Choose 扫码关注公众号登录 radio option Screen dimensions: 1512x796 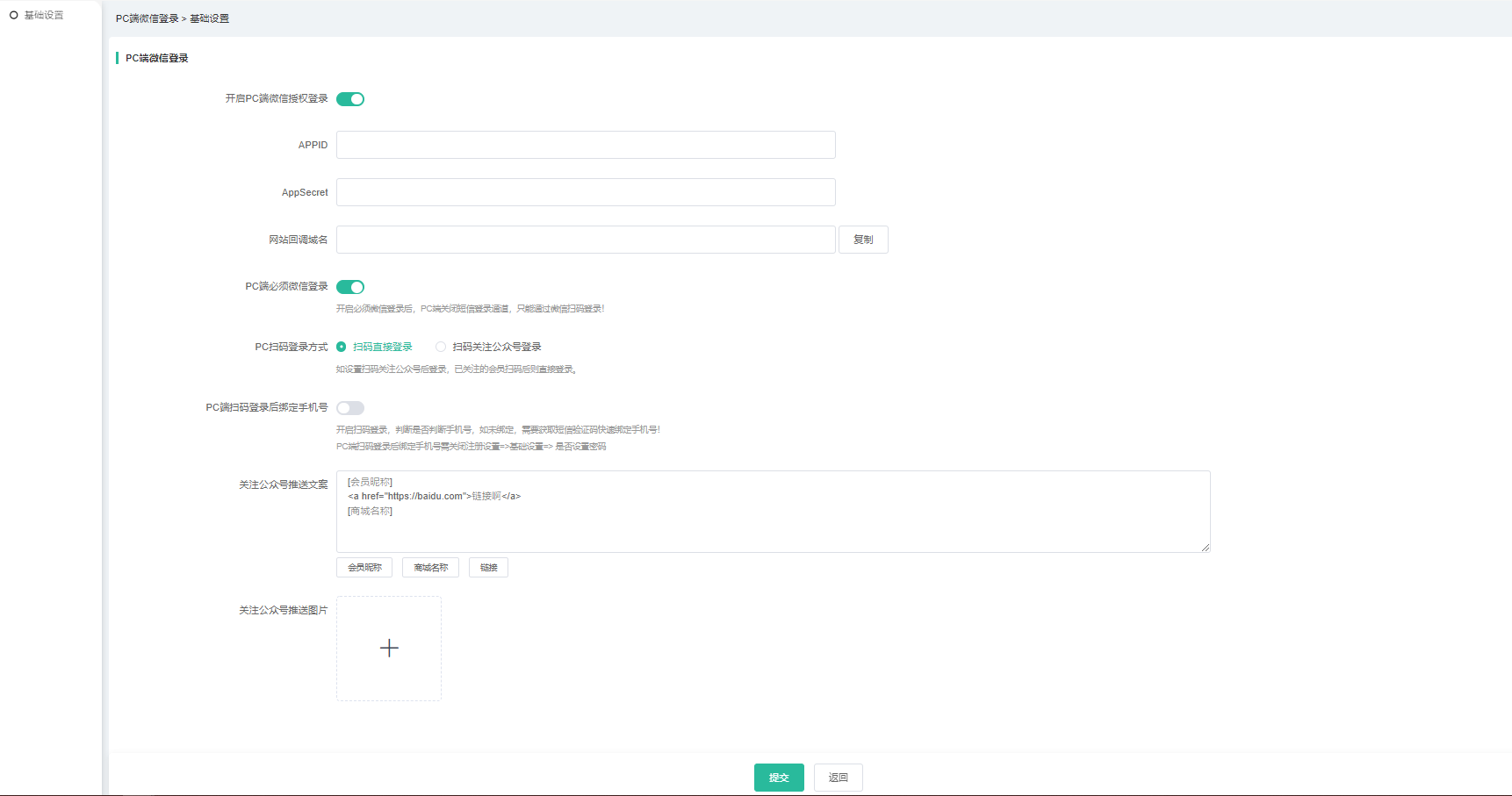[441, 347]
